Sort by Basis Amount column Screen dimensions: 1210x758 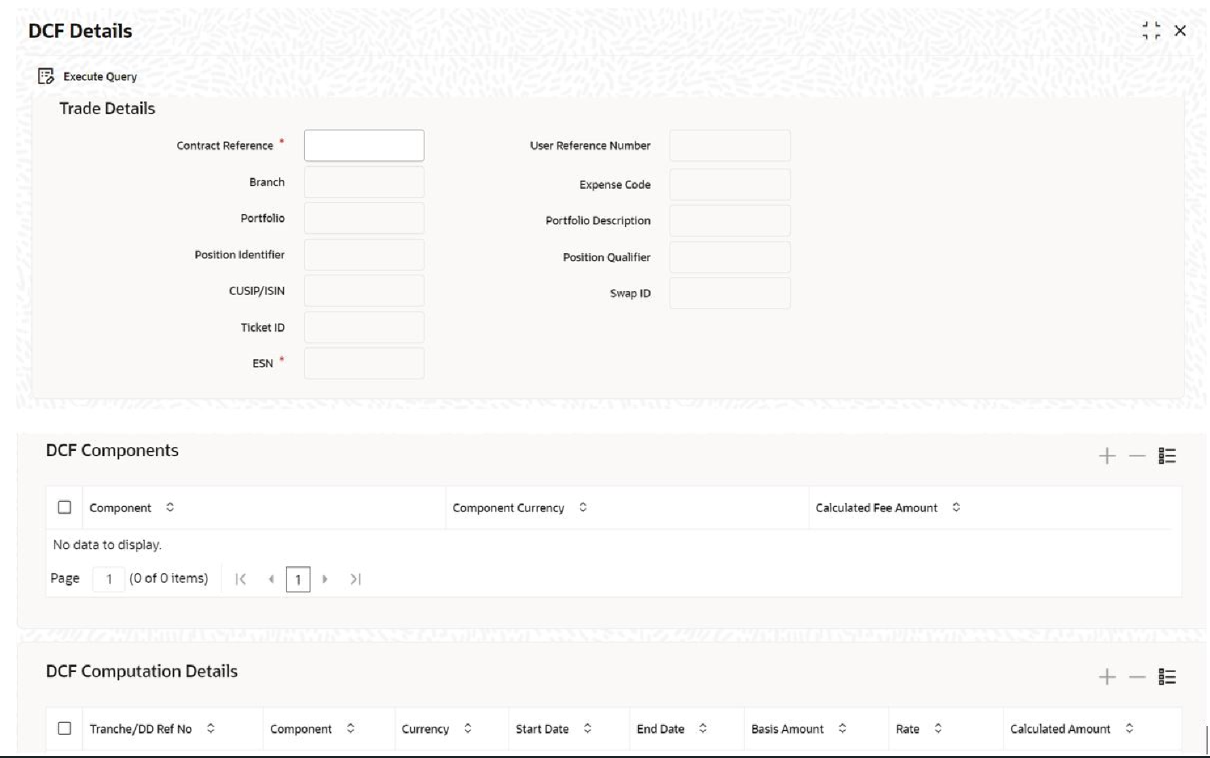click(841, 729)
